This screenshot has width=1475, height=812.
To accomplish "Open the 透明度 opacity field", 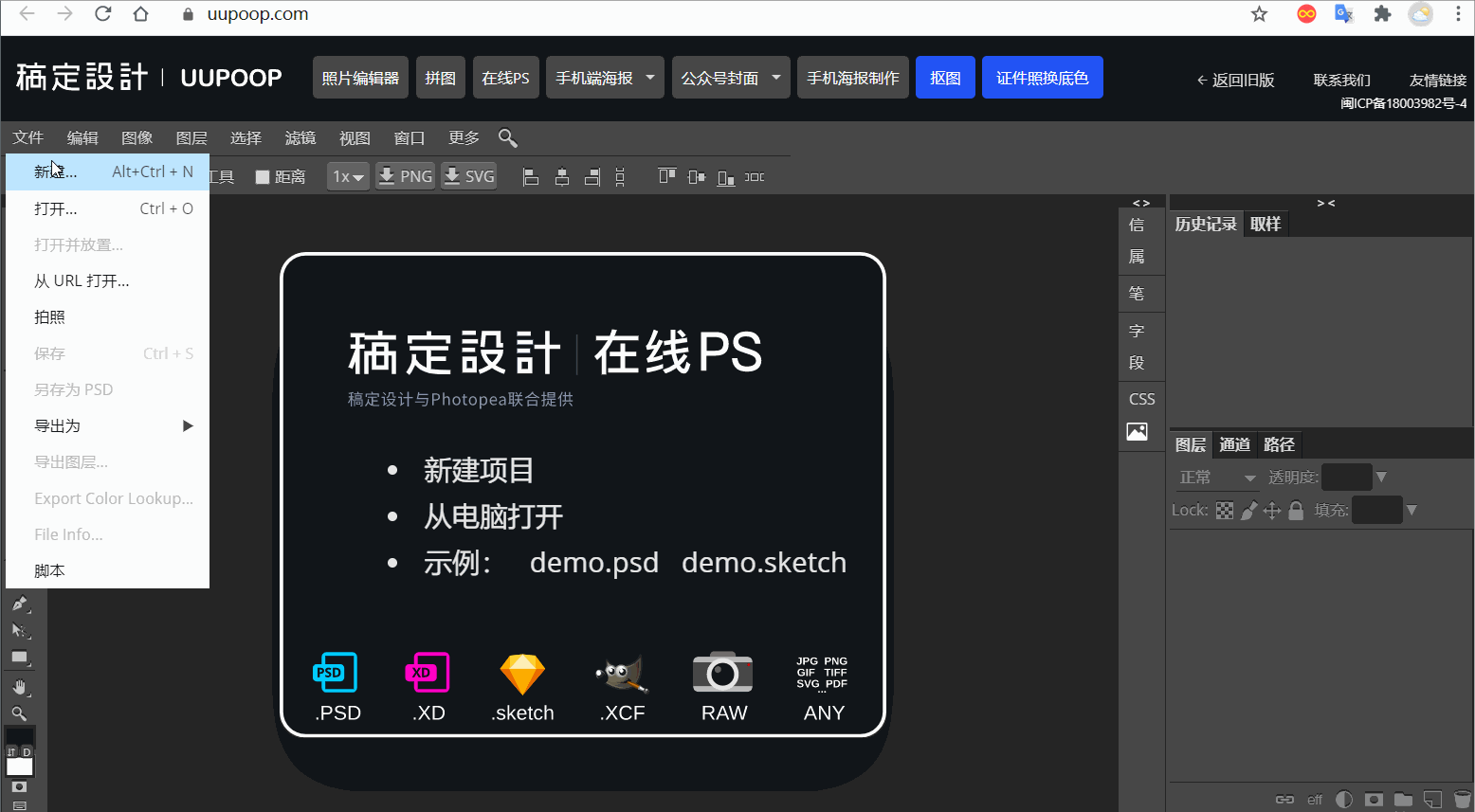I will point(1346,477).
